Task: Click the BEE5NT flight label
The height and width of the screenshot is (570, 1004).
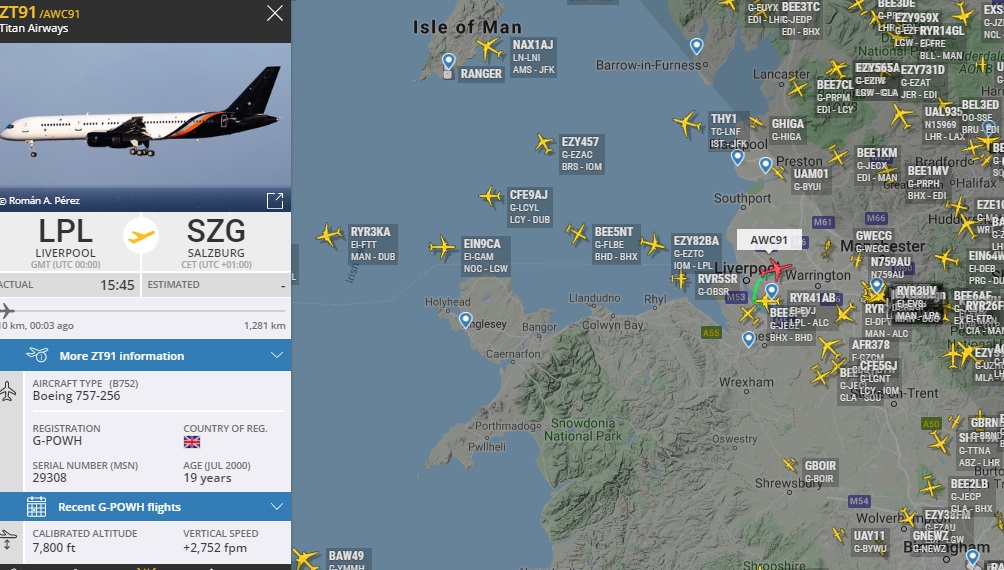Action: [x=615, y=244]
